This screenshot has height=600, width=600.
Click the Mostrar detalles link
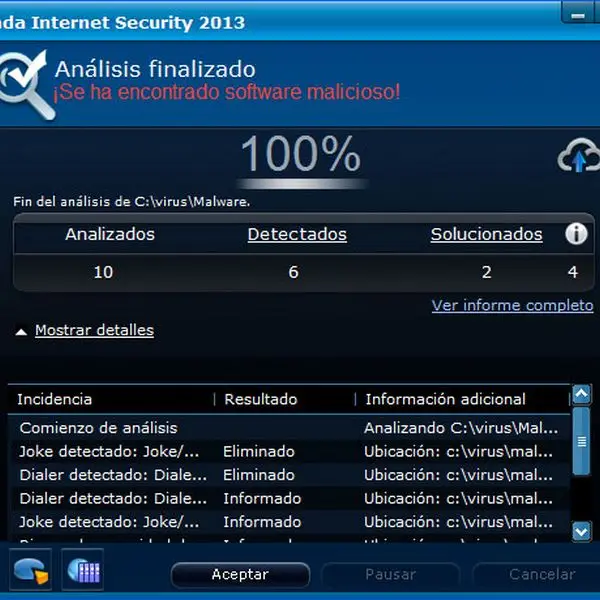(x=95, y=330)
